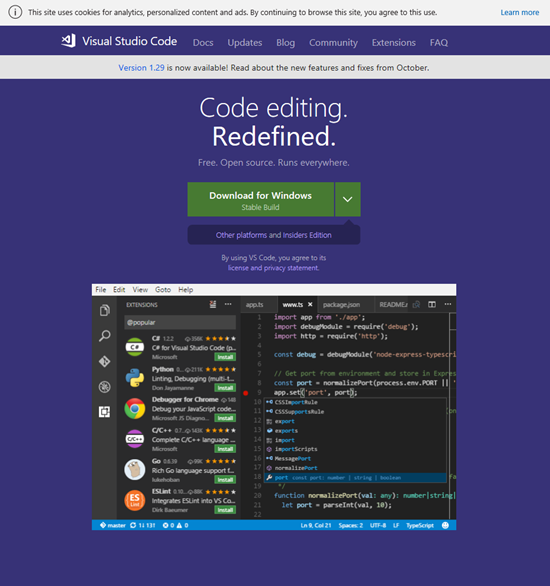Click the open preview icon beside README
This screenshot has height=586, width=550.
pos(416,305)
